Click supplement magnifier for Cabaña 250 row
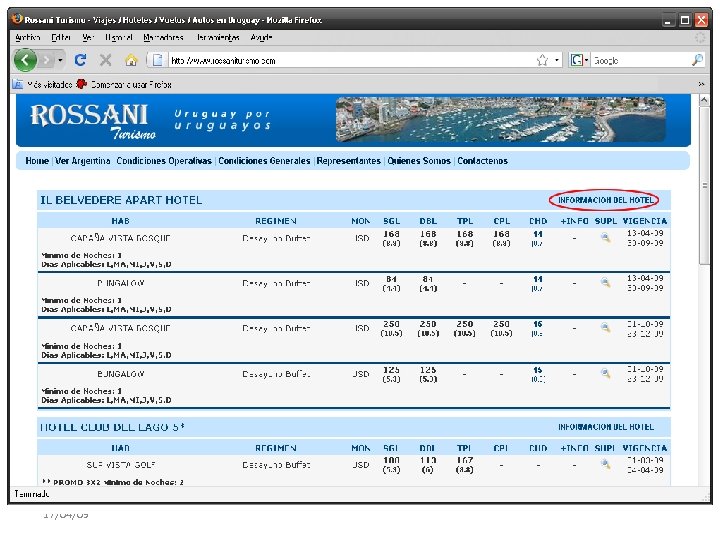 pos(605,327)
